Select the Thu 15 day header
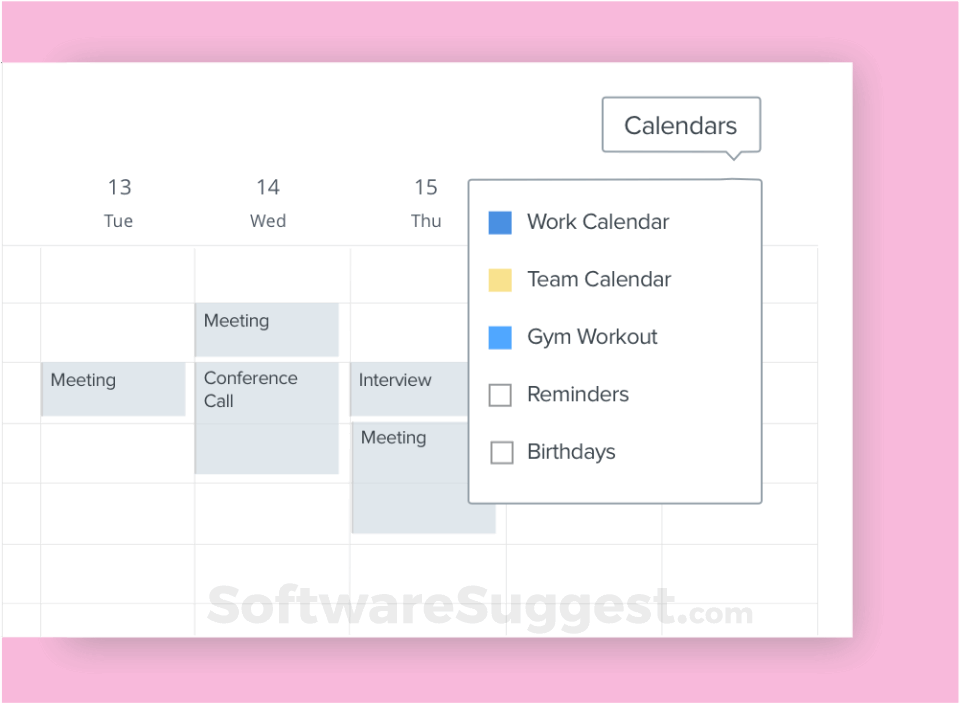The image size is (960, 703). (x=426, y=202)
